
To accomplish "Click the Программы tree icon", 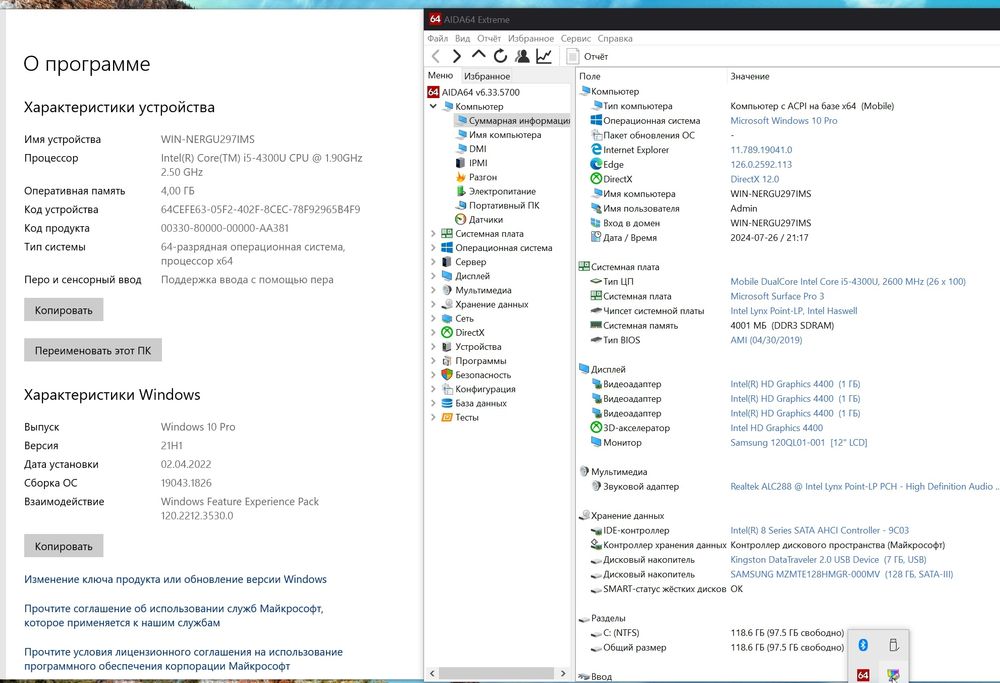I will pyautogui.click(x=447, y=360).
